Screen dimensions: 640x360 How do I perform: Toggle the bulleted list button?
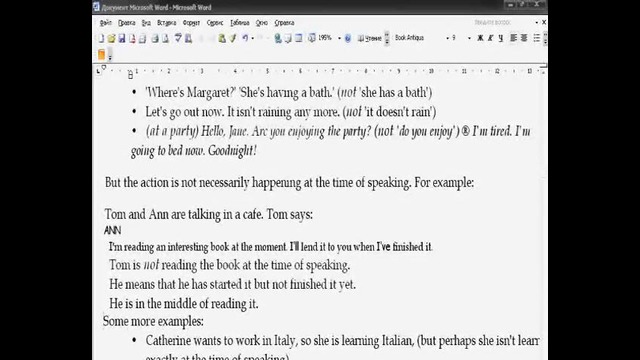point(537,38)
